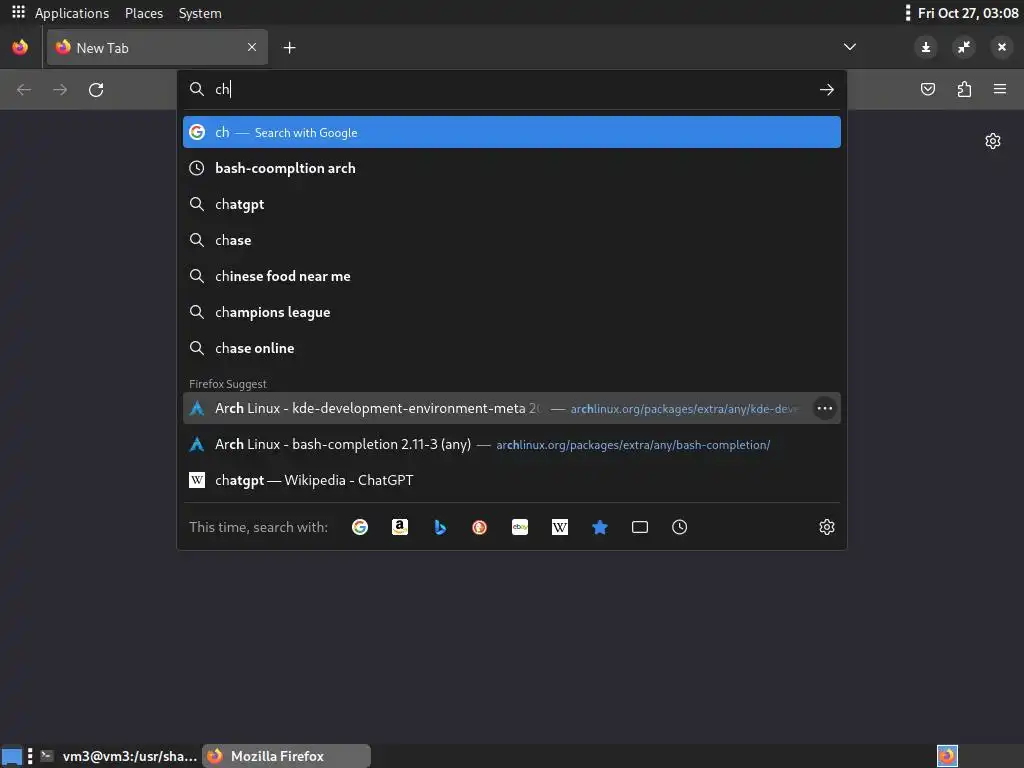The width and height of the screenshot is (1024, 768).
Task: Go forward one page
Action: point(60,89)
